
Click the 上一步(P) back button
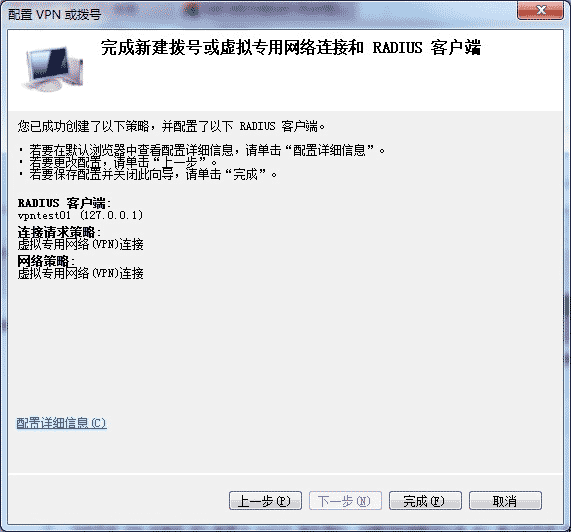[265, 501]
